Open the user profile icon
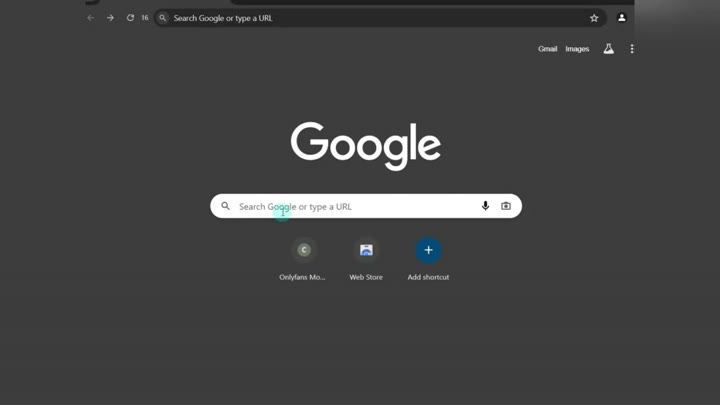720x405 pixels. [x=621, y=18]
